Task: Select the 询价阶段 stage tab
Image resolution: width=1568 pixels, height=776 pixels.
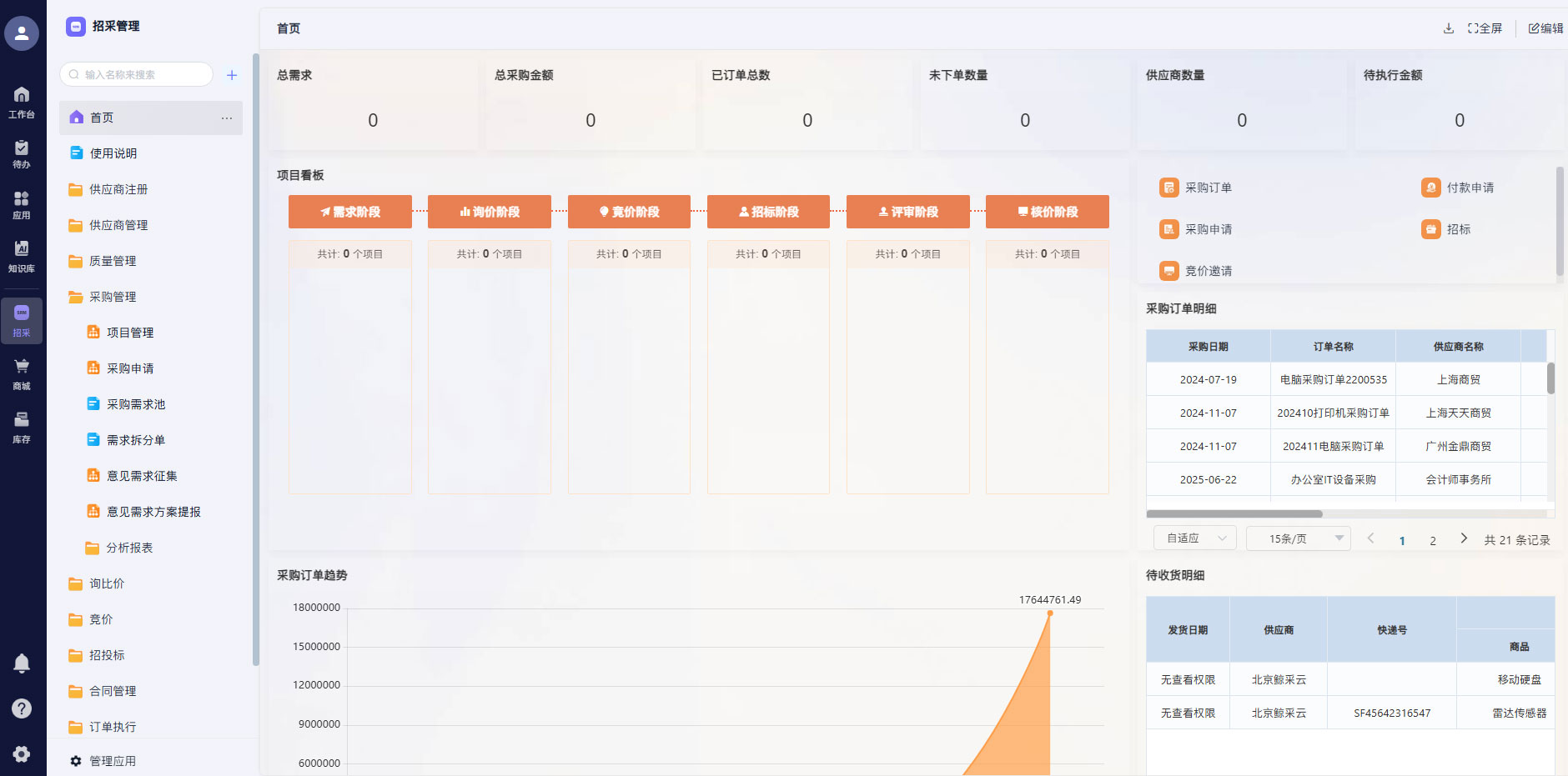Action: click(490, 212)
